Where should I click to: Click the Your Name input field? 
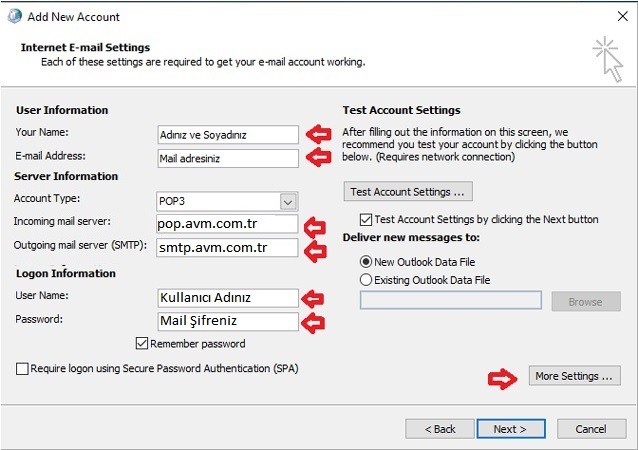[x=228, y=134]
